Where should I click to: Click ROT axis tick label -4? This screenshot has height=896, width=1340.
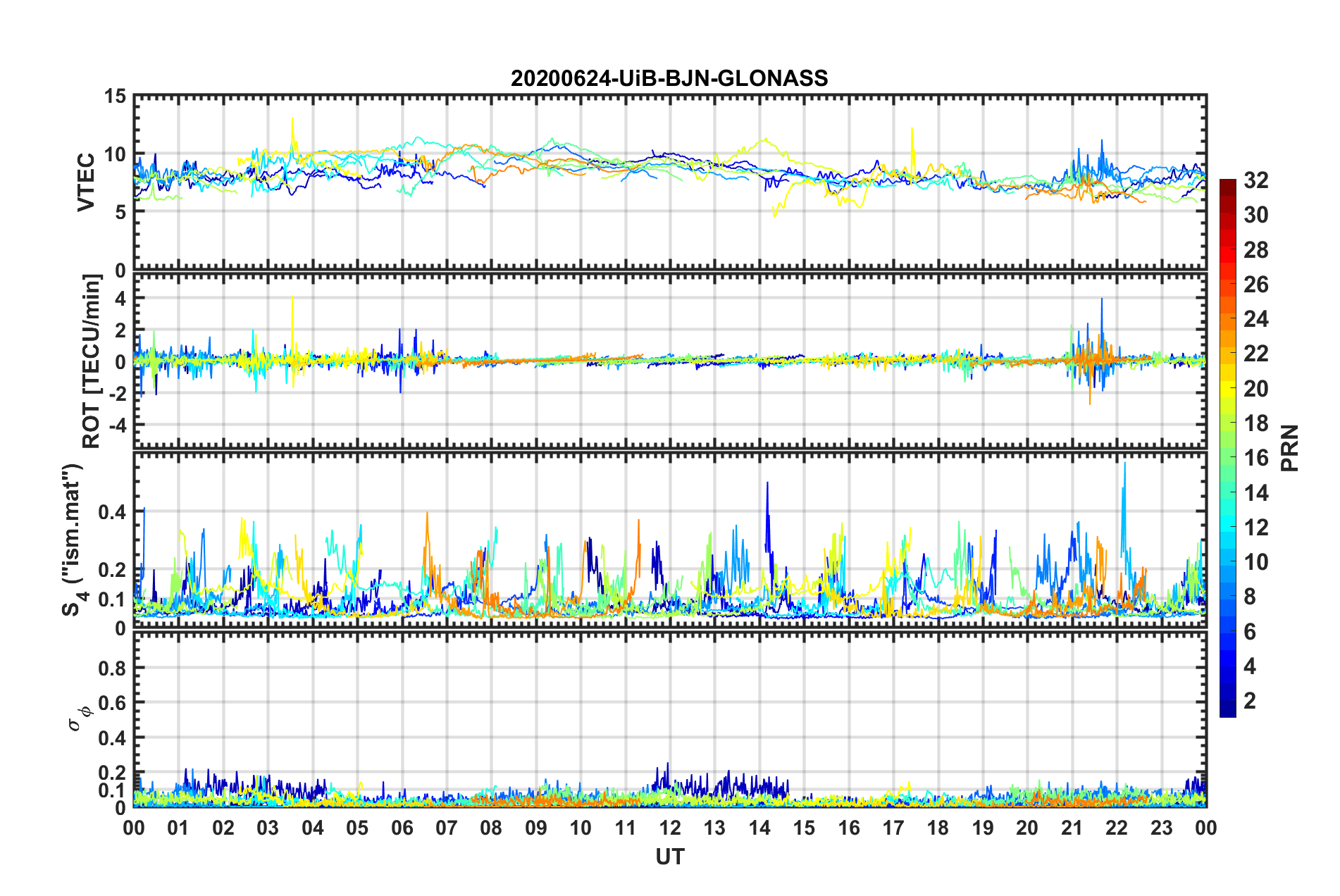[118, 425]
